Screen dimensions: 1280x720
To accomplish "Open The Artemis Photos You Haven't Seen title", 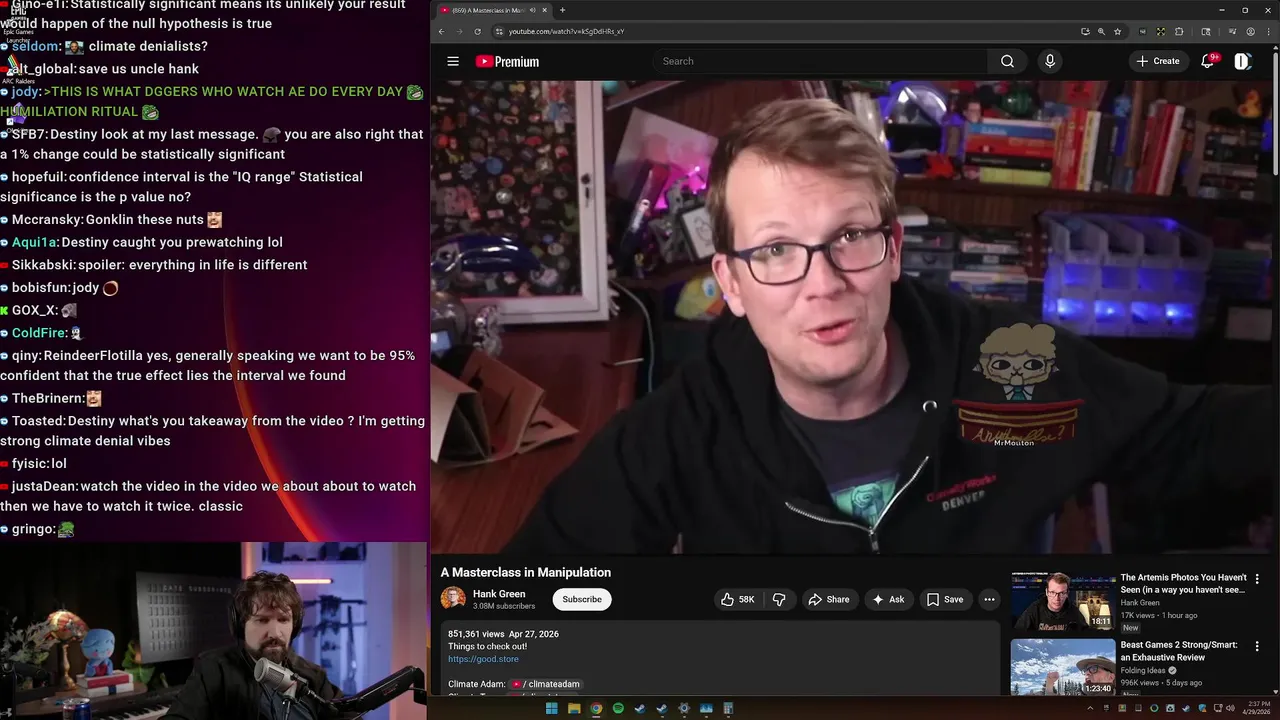I will pyautogui.click(x=1183, y=584).
